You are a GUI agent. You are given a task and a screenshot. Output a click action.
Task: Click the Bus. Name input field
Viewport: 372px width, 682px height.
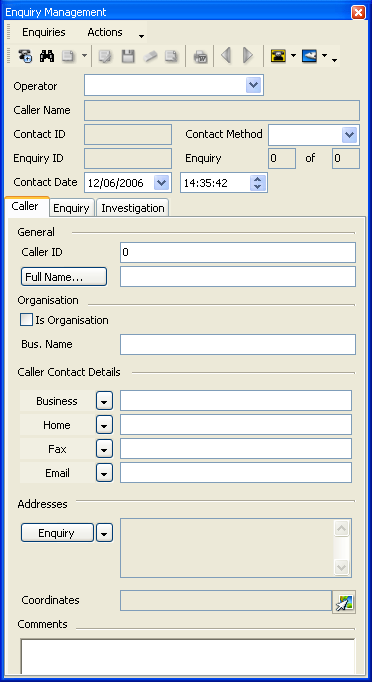(x=238, y=344)
